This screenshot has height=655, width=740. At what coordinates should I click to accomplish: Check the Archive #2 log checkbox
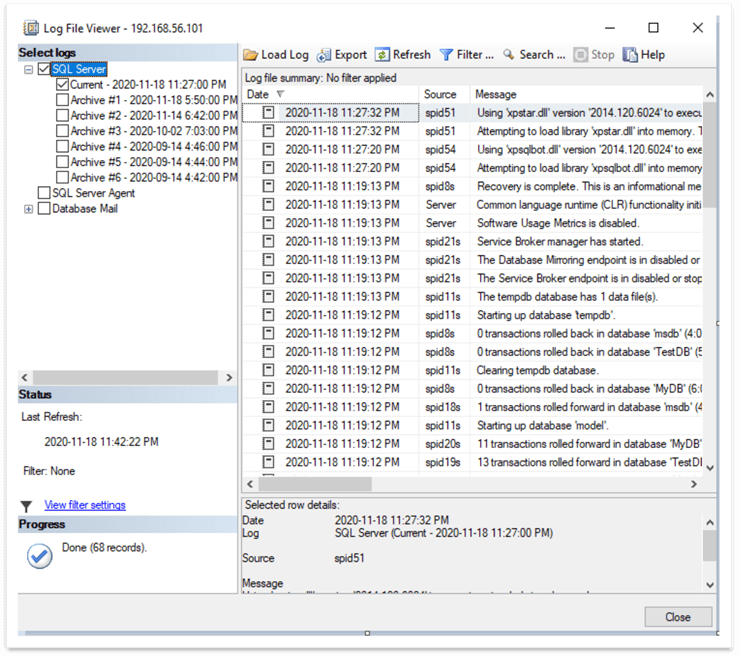coord(62,116)
